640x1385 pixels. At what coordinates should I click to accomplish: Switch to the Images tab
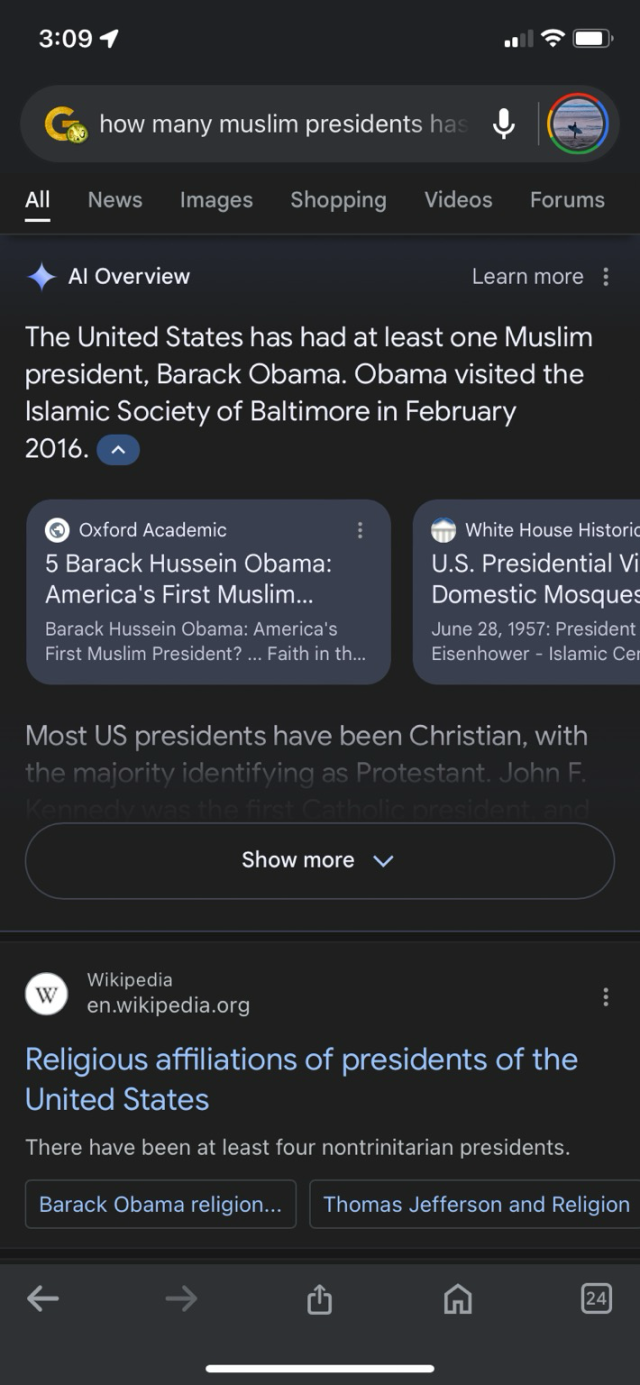[216, 200]
